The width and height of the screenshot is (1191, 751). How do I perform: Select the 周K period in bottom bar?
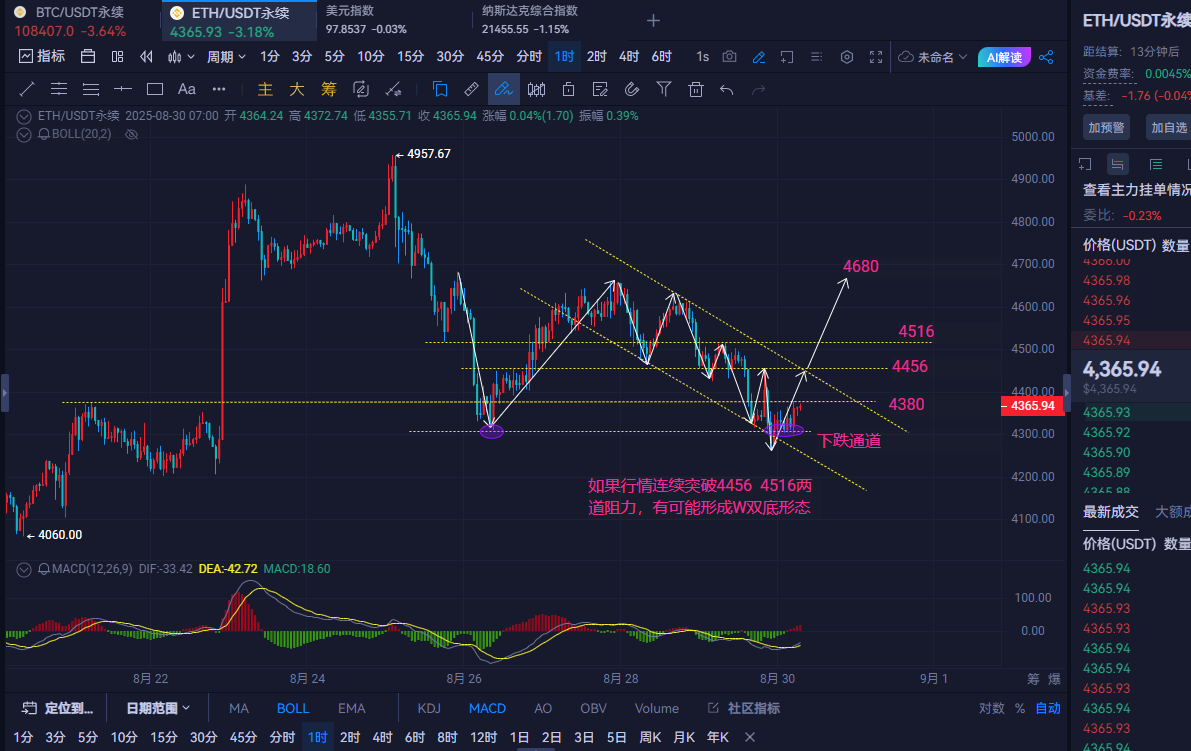(x=650, y=737)
